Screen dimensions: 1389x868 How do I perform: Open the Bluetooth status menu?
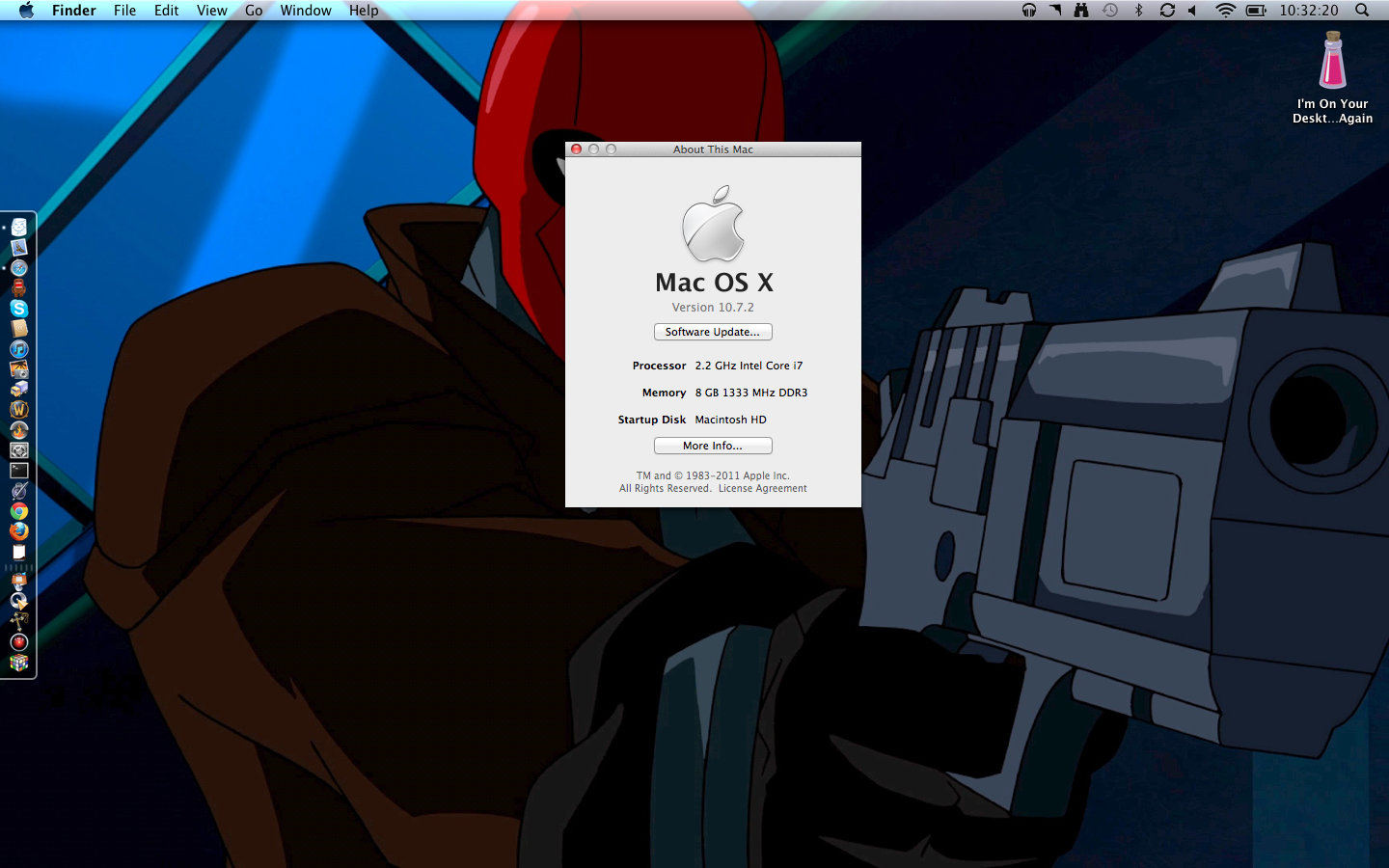1138,11
